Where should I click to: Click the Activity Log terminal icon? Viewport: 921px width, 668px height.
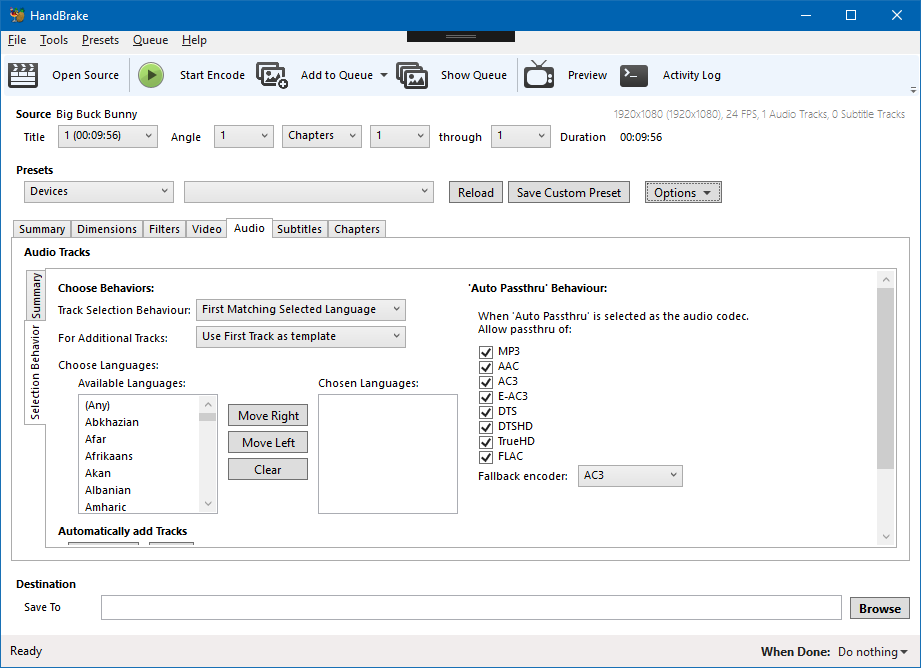pyautogui.click(x=634, y=75)
